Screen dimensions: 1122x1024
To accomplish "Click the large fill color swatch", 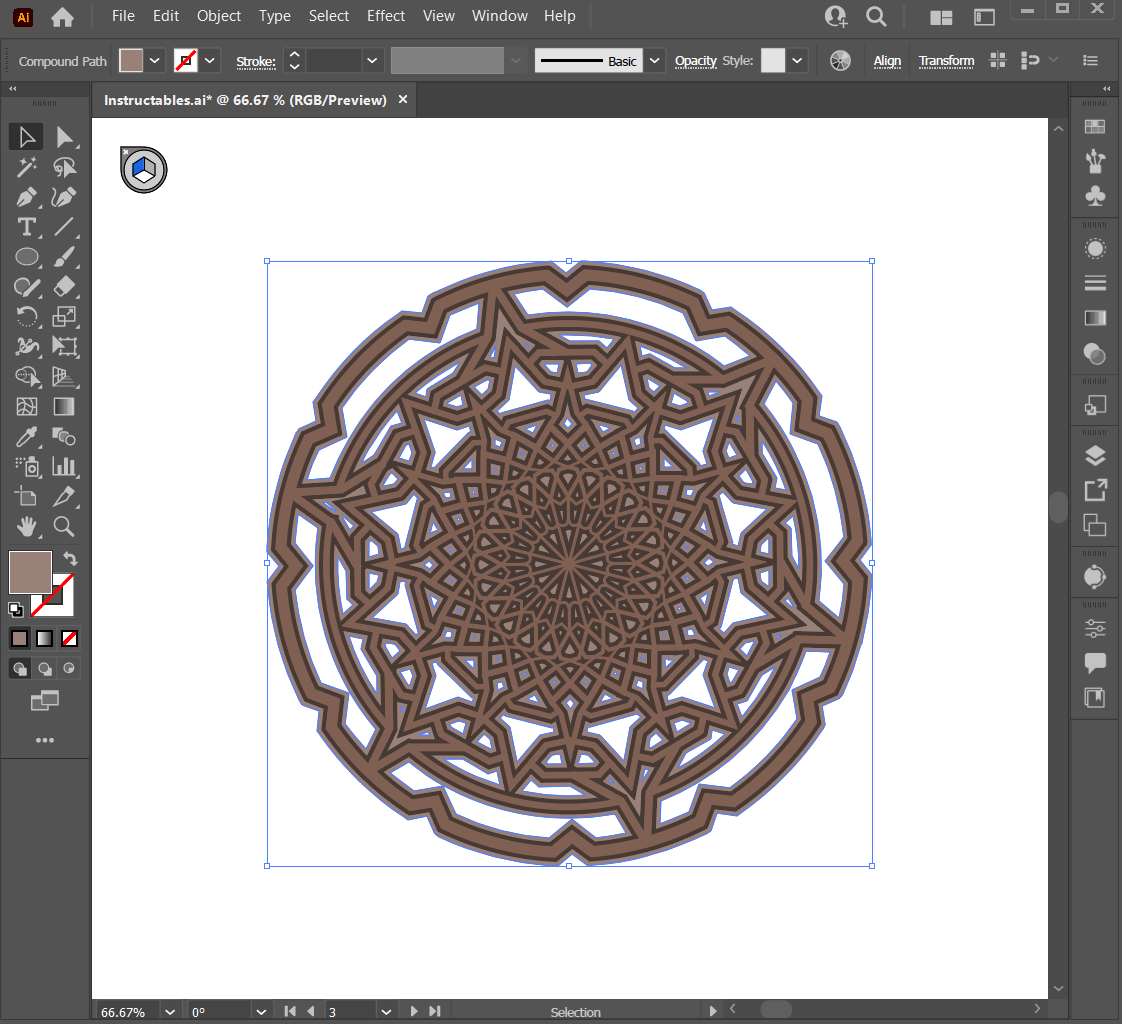I will click(30, 572).
